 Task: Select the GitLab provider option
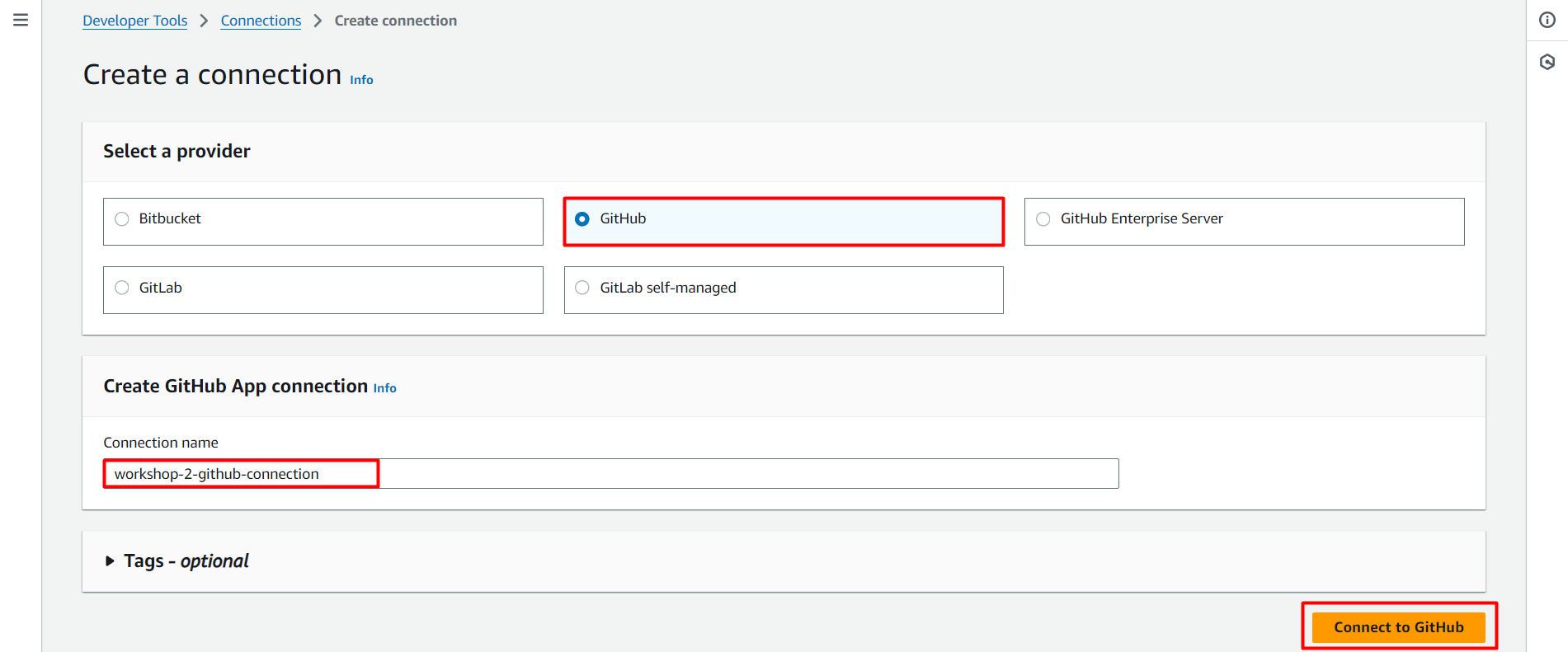point(122,288)
